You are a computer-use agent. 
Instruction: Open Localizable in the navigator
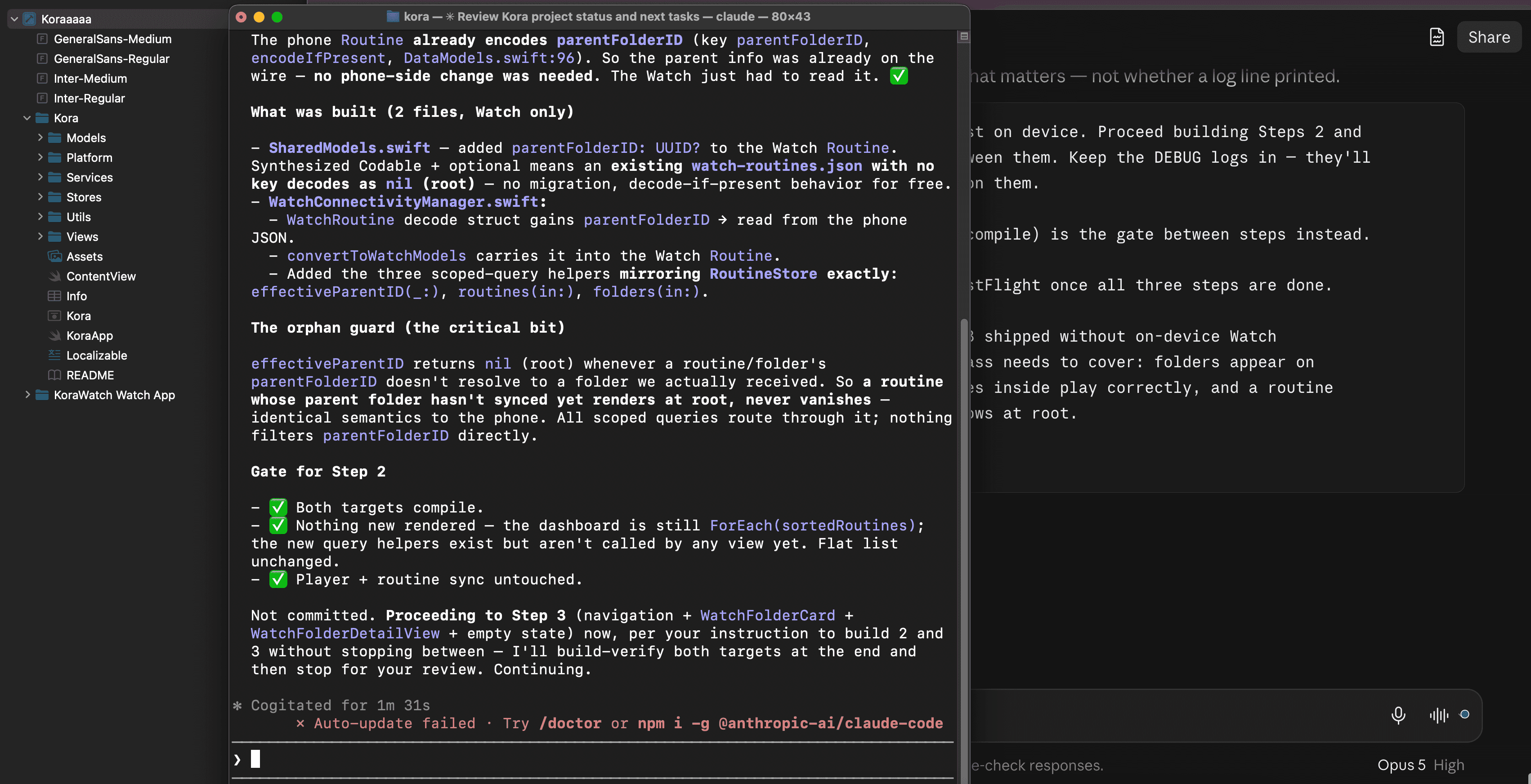(x=97, y=355)
